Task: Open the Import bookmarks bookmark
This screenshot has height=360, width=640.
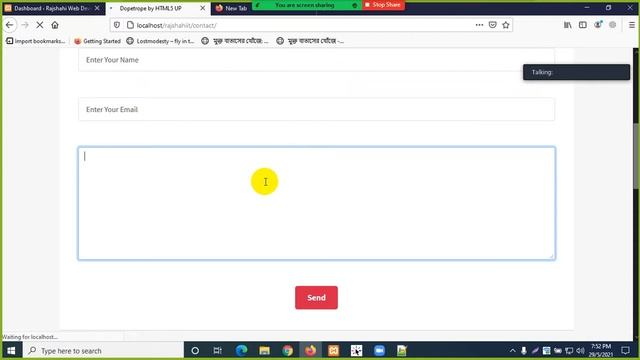Action: (x=36, y=41)
